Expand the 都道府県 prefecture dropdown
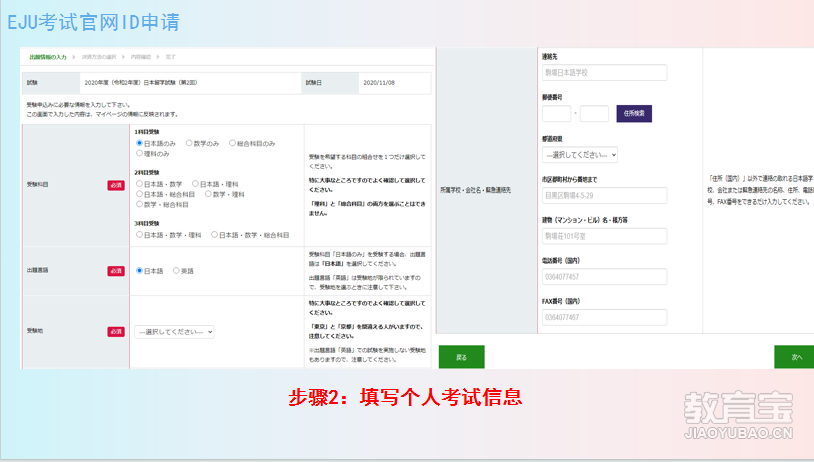 pyautogui.click(x=580, y=155)
